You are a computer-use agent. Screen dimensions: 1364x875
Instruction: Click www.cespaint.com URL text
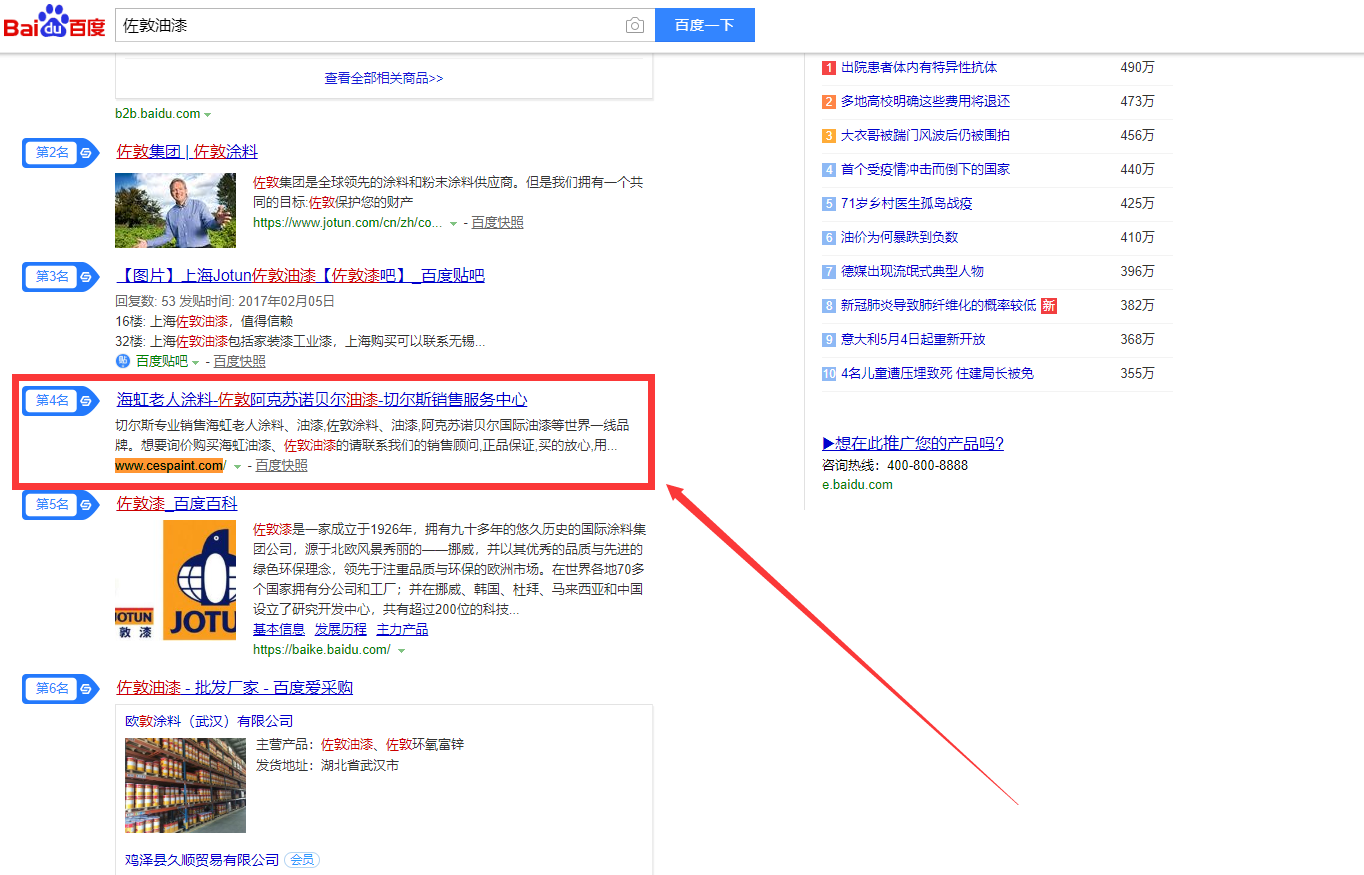coord(171,466)
